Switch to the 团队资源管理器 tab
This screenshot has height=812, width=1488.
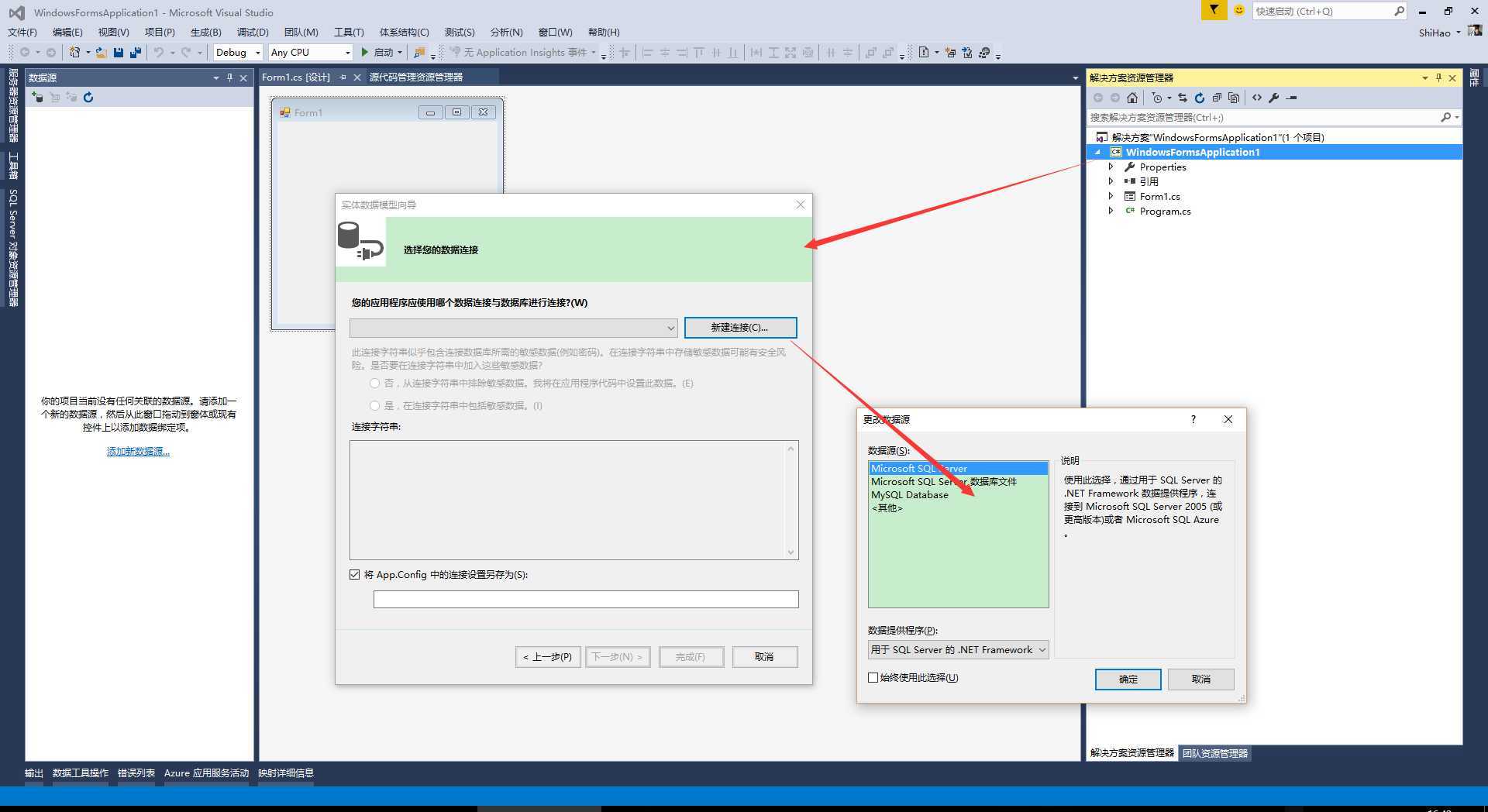click(1215, 753)
